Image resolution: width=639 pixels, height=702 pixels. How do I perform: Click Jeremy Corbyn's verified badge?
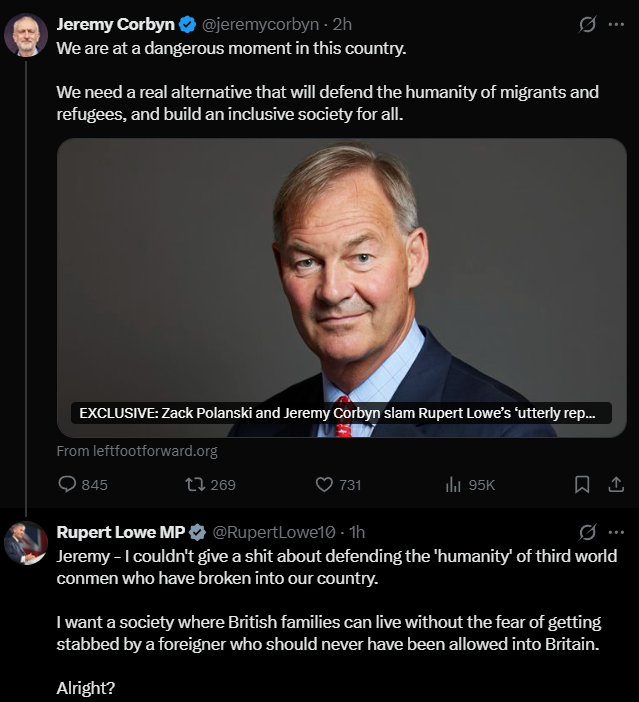(187, 24)
